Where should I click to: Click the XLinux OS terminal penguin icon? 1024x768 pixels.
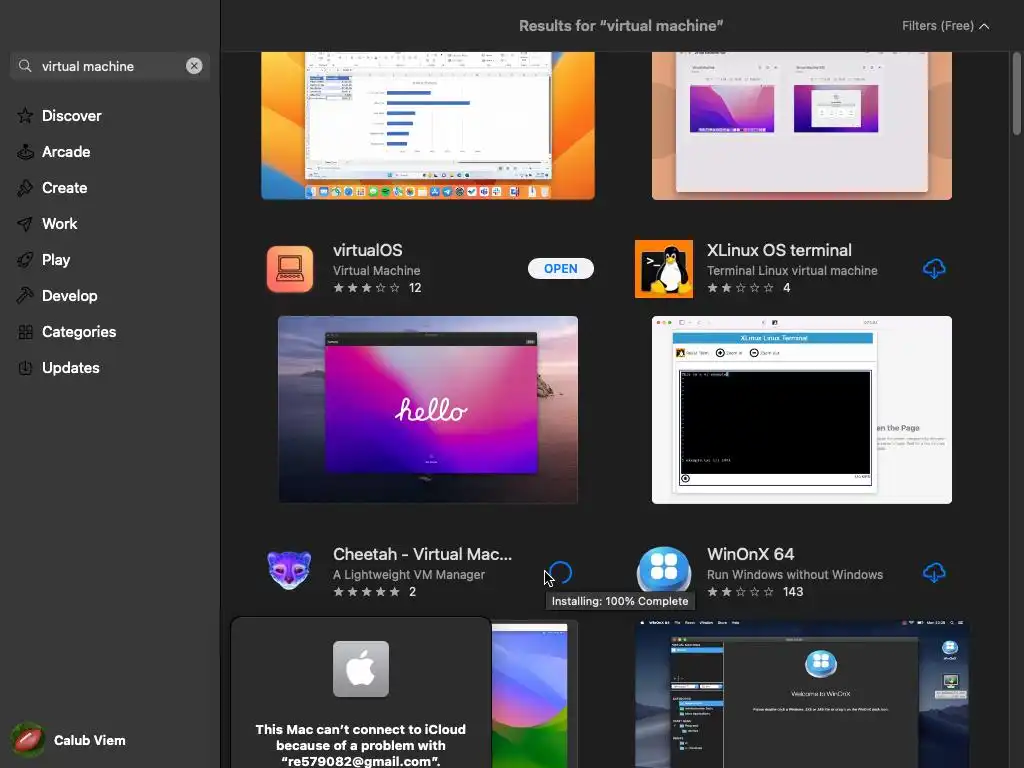pyautogui.click(x=664, y=268)
